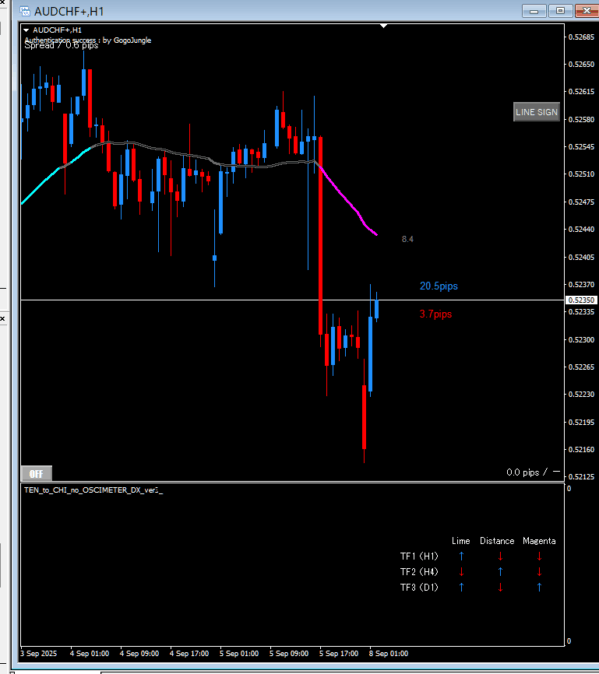Minimize the AUDCHF+,H1 chart window
Screen dimensions: 599x674
534,11
